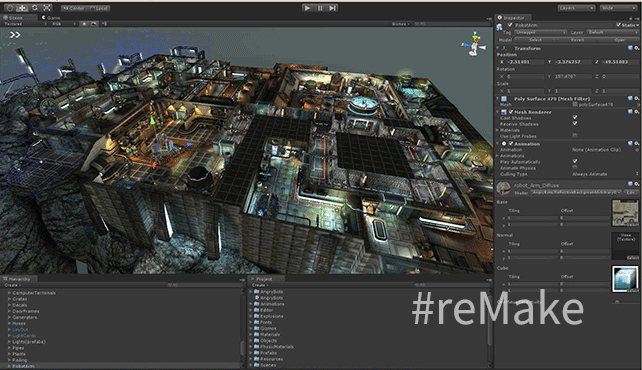Click the robot_Arm_Diffuse material preview sphere
Screen dimensions: 642x370
pyautogui.click(x=504, y=188)
